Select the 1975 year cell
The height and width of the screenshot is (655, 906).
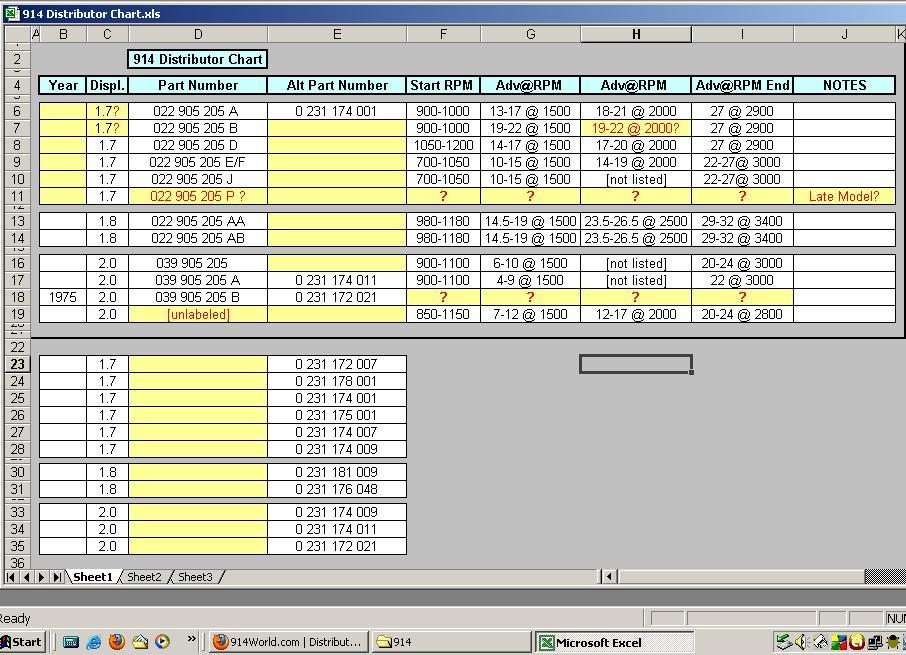(62, 297)
